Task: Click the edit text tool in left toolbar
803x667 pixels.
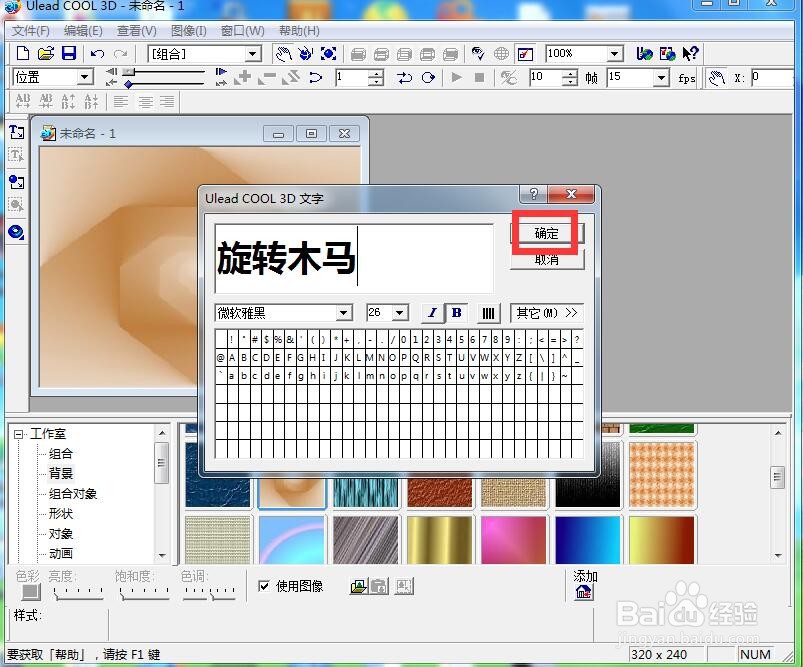Action: tap(16, 155)
